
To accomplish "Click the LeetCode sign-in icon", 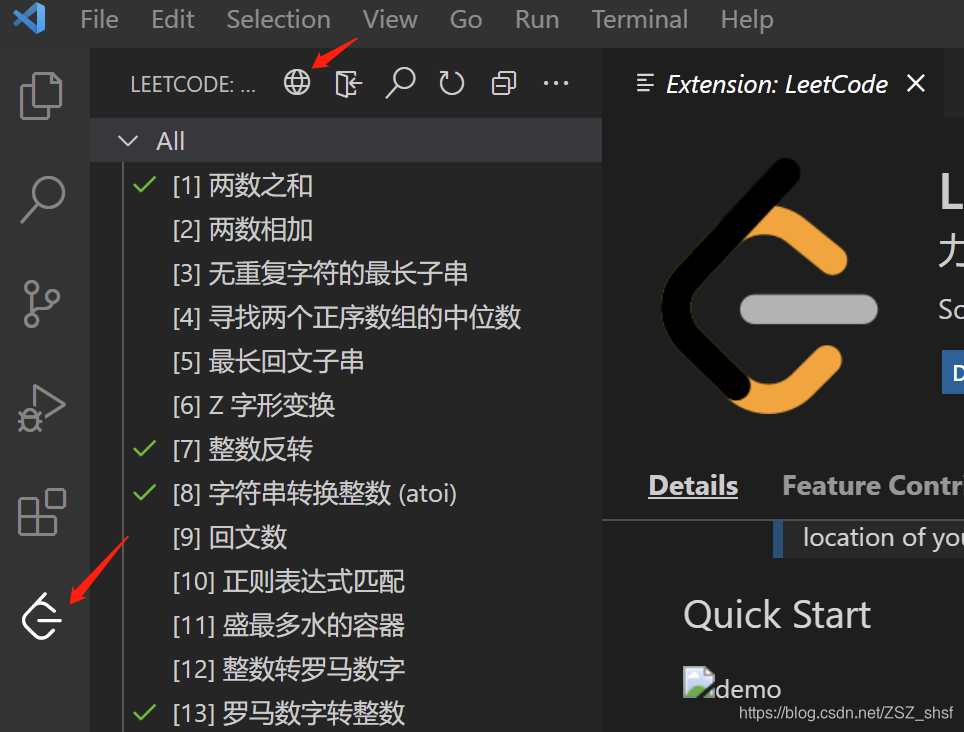I will [x=349, y=83].
